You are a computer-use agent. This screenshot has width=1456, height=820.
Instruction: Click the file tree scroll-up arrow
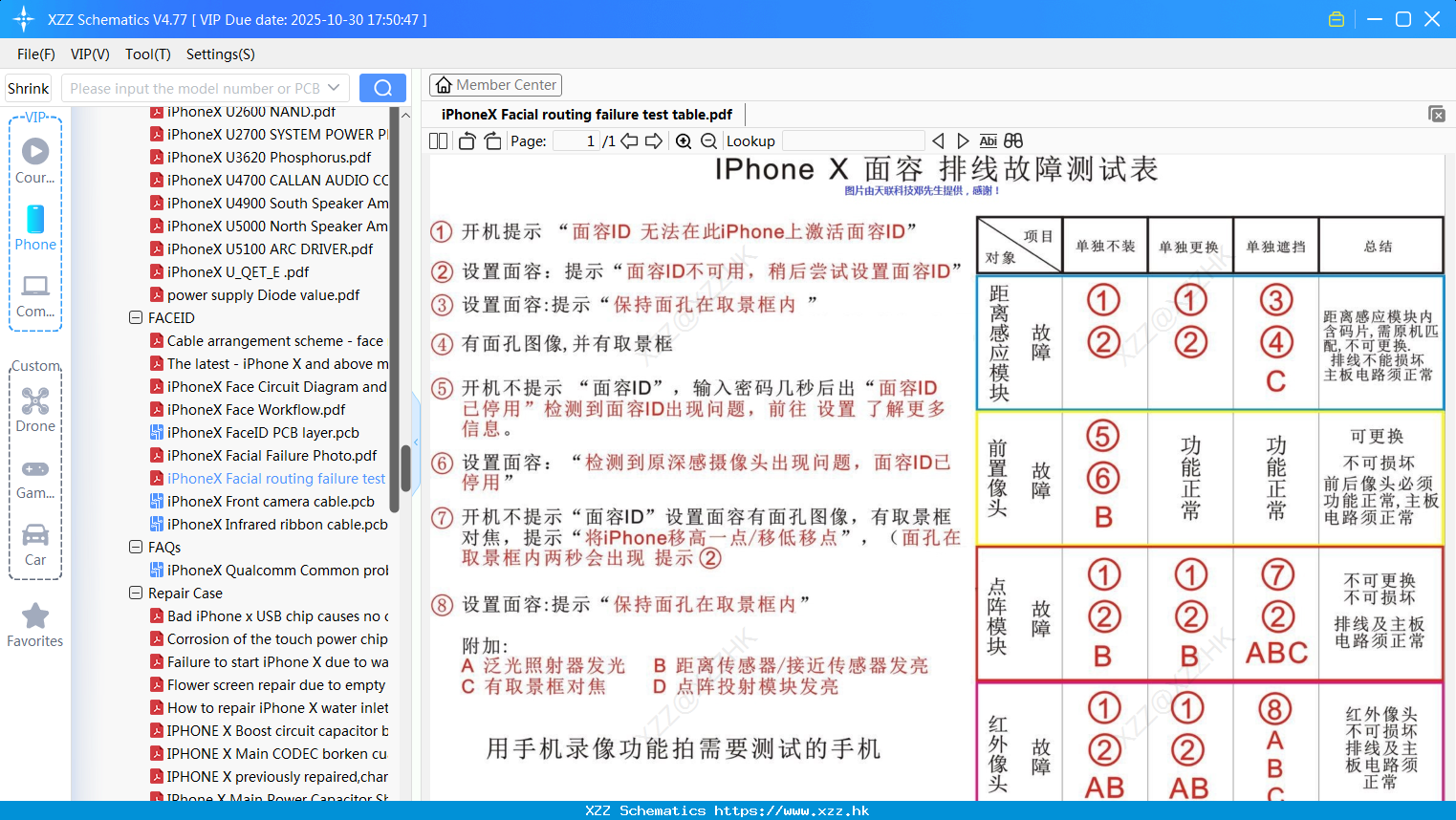point(405,115)
